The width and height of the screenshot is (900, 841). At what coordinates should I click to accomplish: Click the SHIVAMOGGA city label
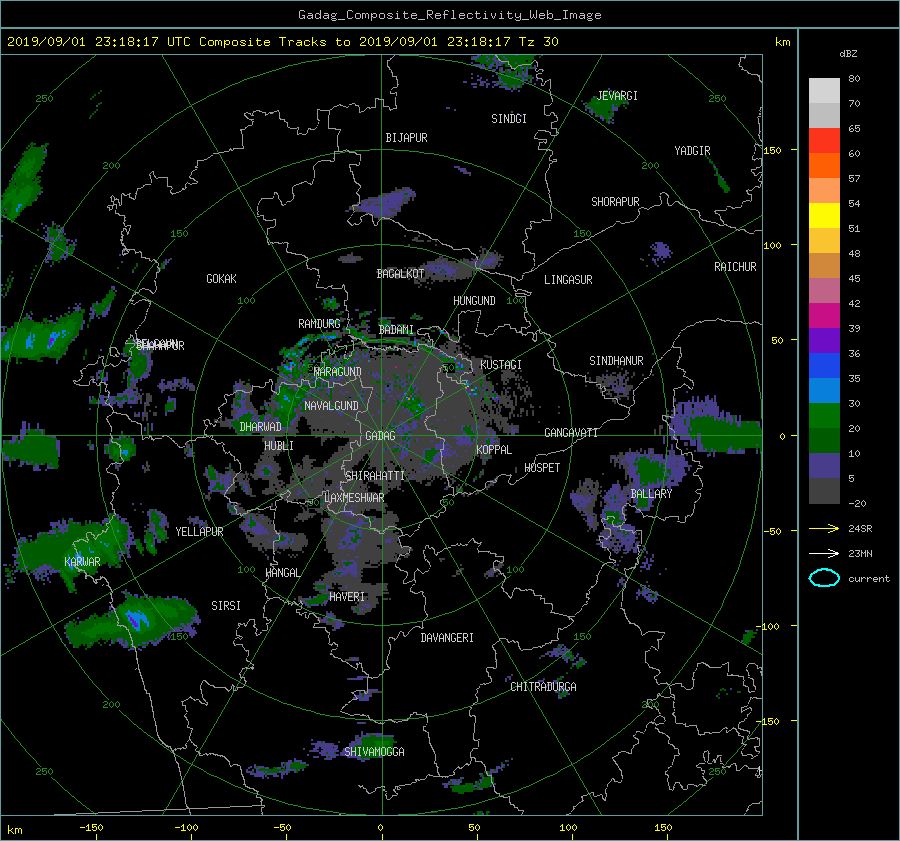(x=374, y=752)
